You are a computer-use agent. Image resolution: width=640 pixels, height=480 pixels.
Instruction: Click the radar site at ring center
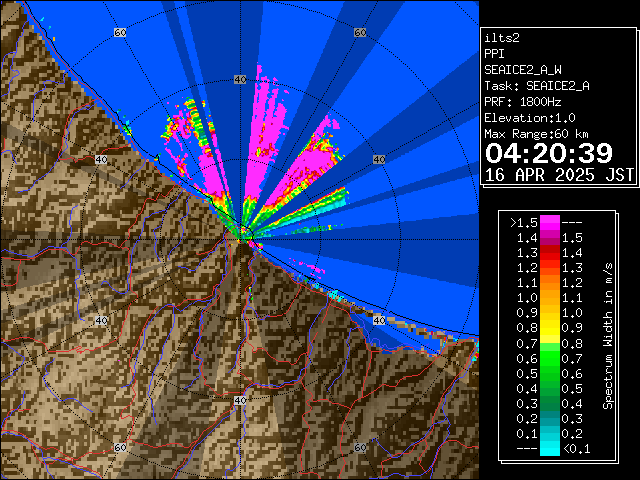[x=241, y=240]
